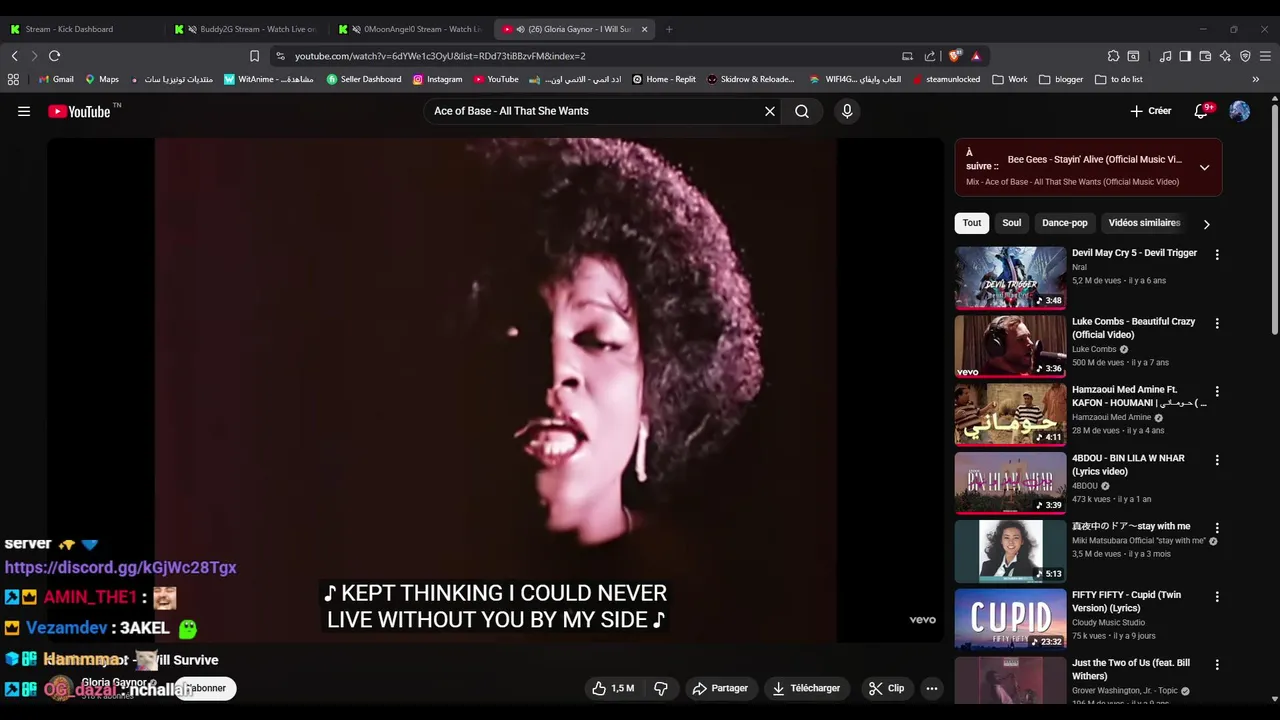Open the Miki Matsubara Official channel link
Image resolution: width=1280 pixels, height=720 pixels.
click(x=1139, y=541)
